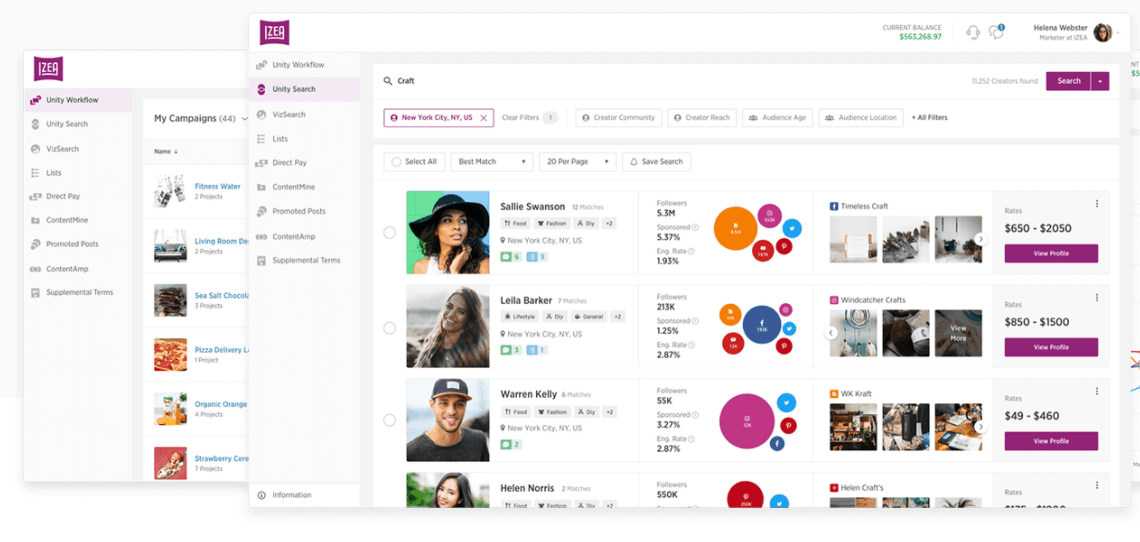View Profile for Leila Barker
1140x542 pixels.
point(1051,347)
